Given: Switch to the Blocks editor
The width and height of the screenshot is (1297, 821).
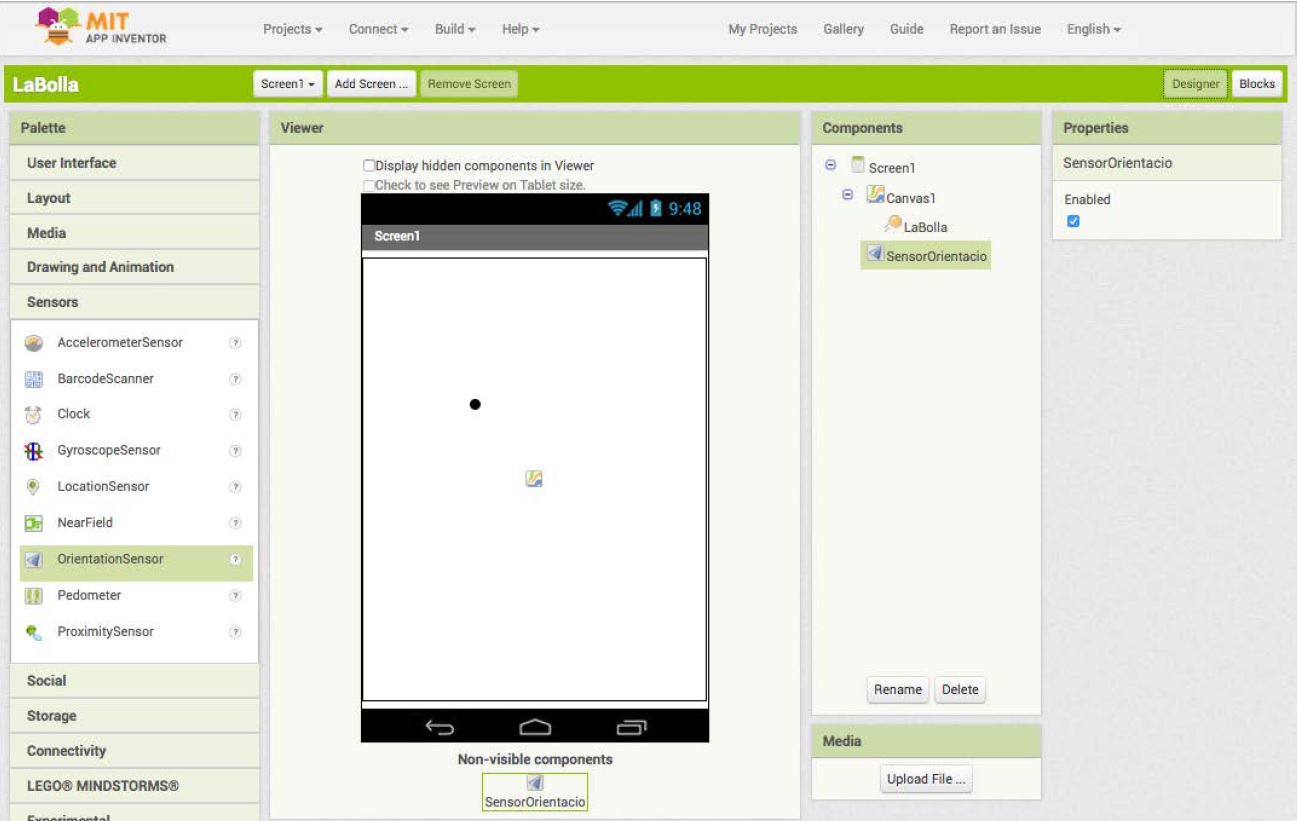Looking at the screenshot, I should coord(1257,84).
